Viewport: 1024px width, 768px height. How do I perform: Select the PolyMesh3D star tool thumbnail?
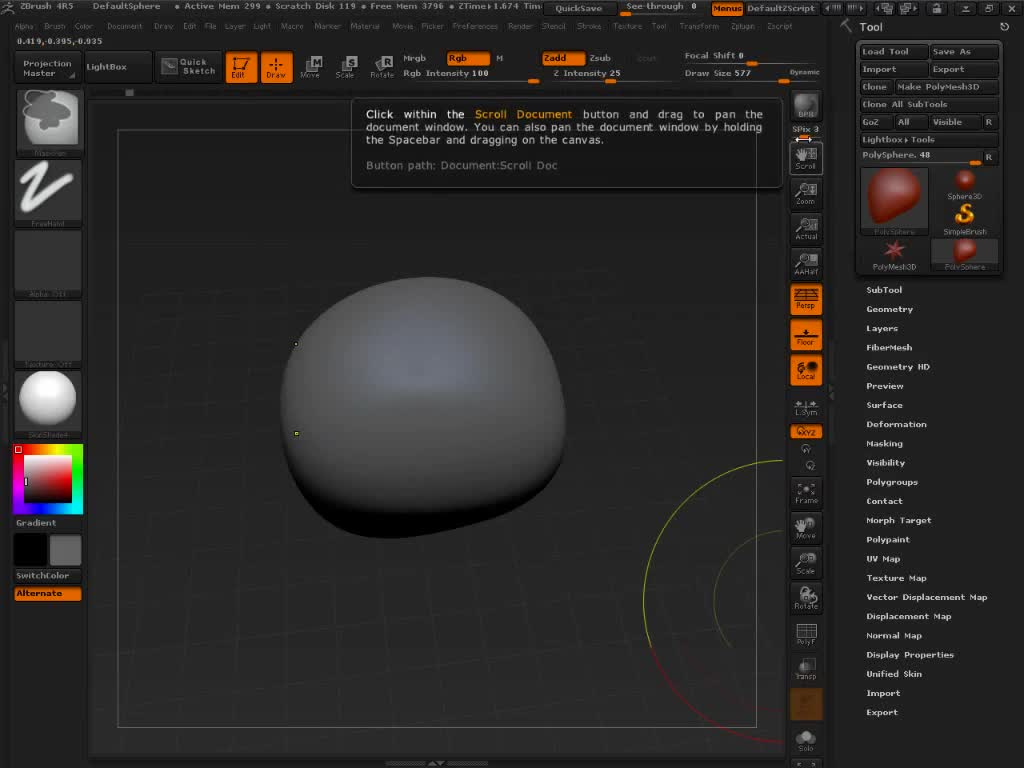point(894,255)
